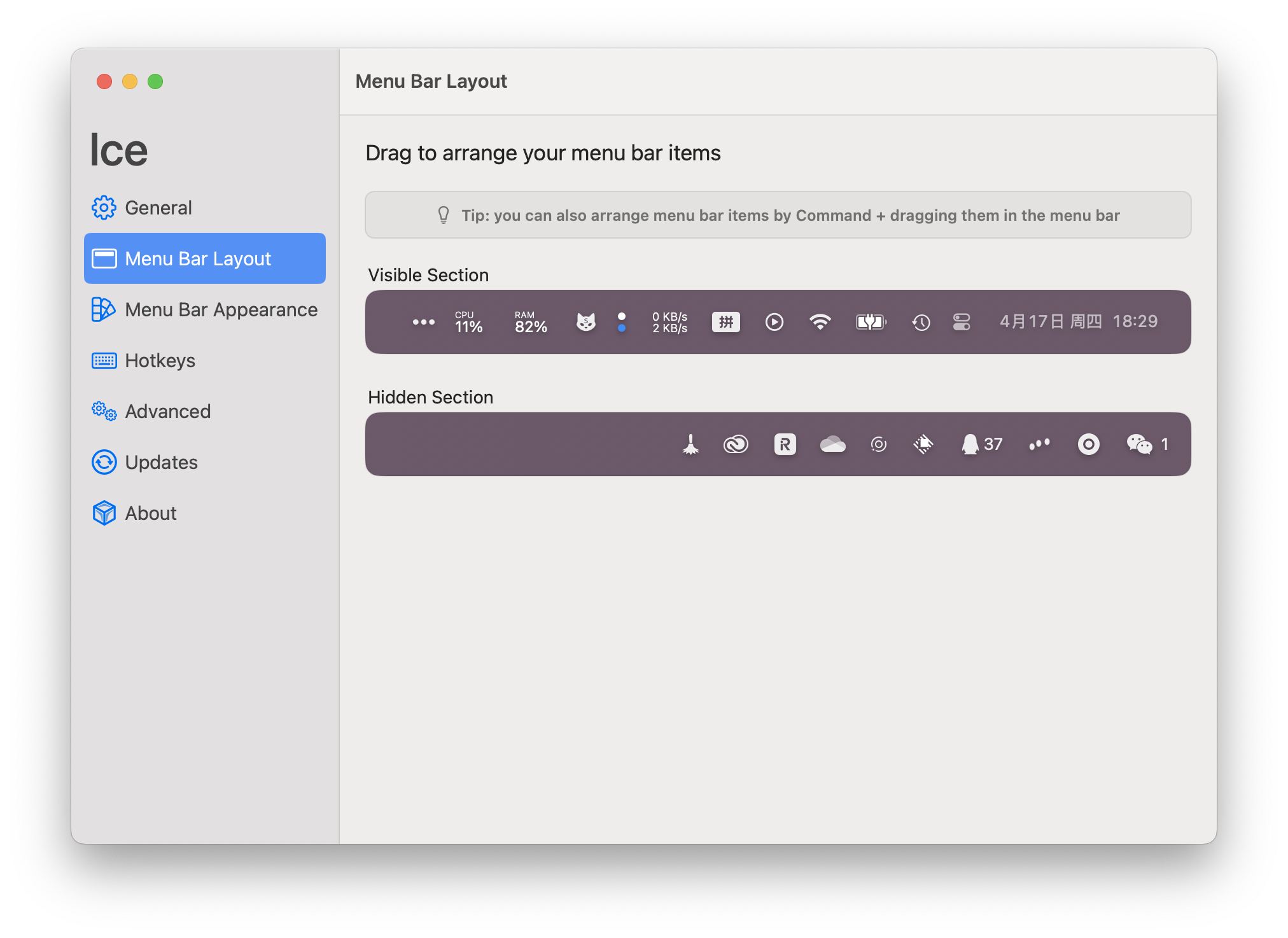
Task: Select the Wi-Fi icon in Visible Section
Action: click(x=820, y=322)
